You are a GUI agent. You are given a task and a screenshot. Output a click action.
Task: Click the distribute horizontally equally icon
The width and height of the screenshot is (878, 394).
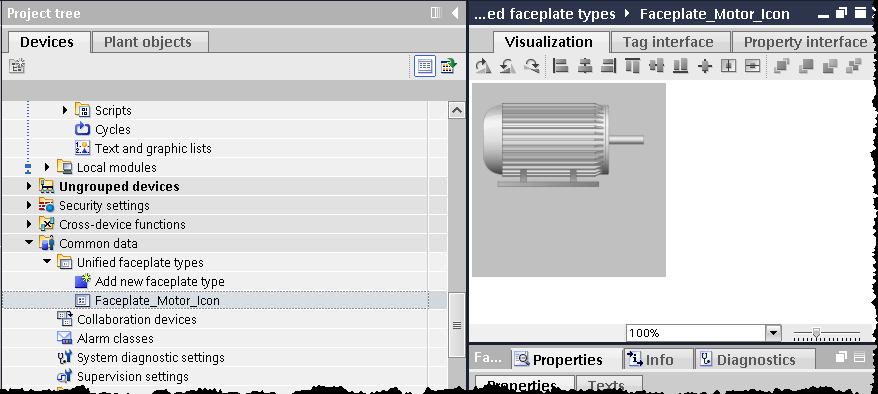pyautogui.click(x=728, y=66)
